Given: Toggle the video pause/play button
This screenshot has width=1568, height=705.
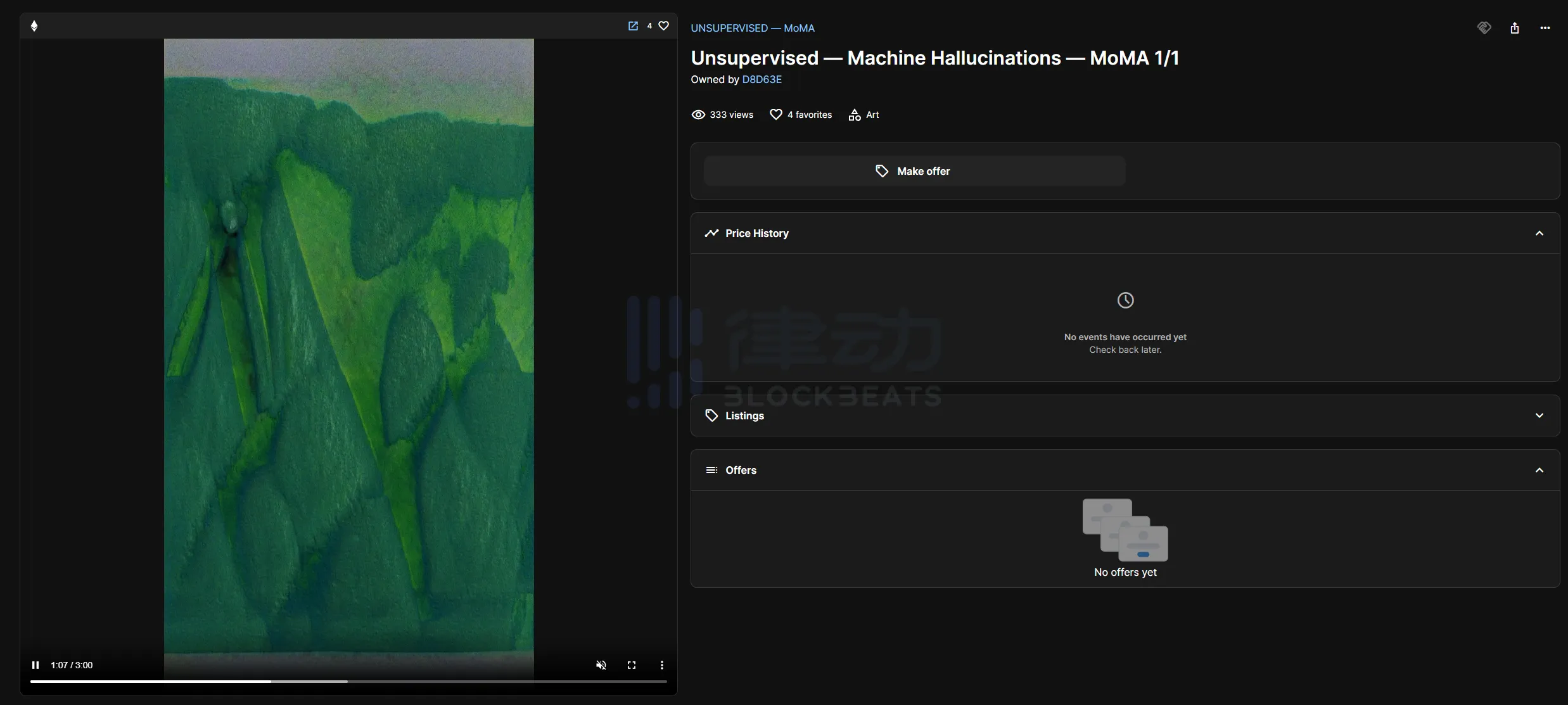Looking at the screenshot, I should 35,664.
